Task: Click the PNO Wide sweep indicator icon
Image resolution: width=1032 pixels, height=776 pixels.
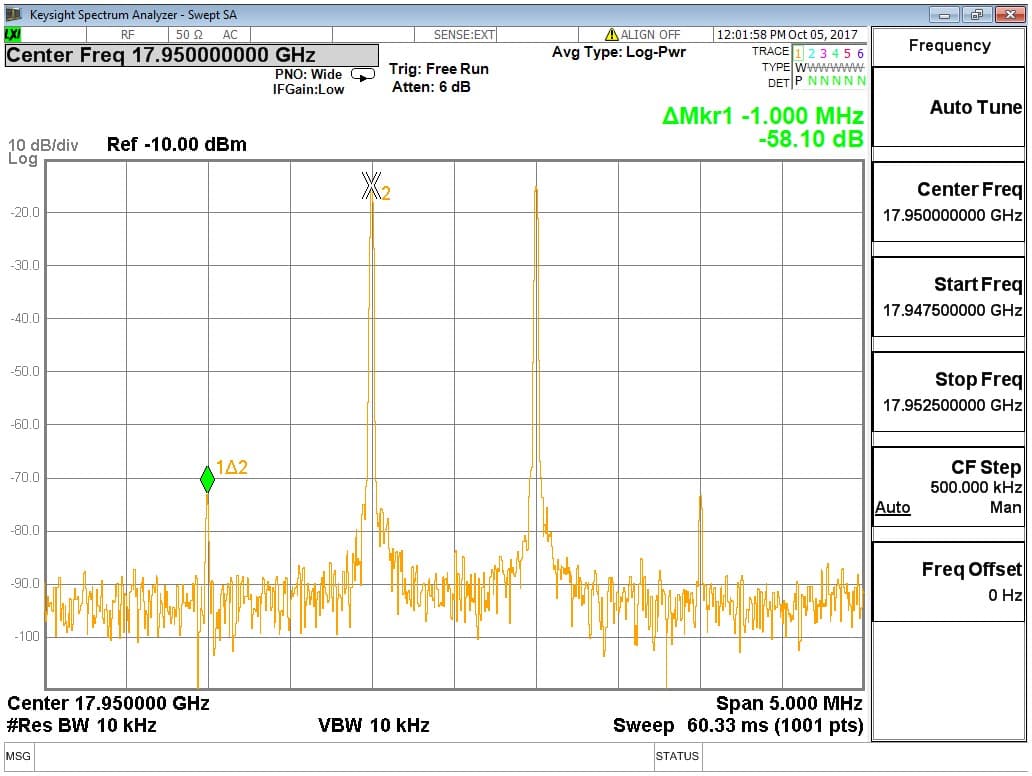Action: pos(363,75)
